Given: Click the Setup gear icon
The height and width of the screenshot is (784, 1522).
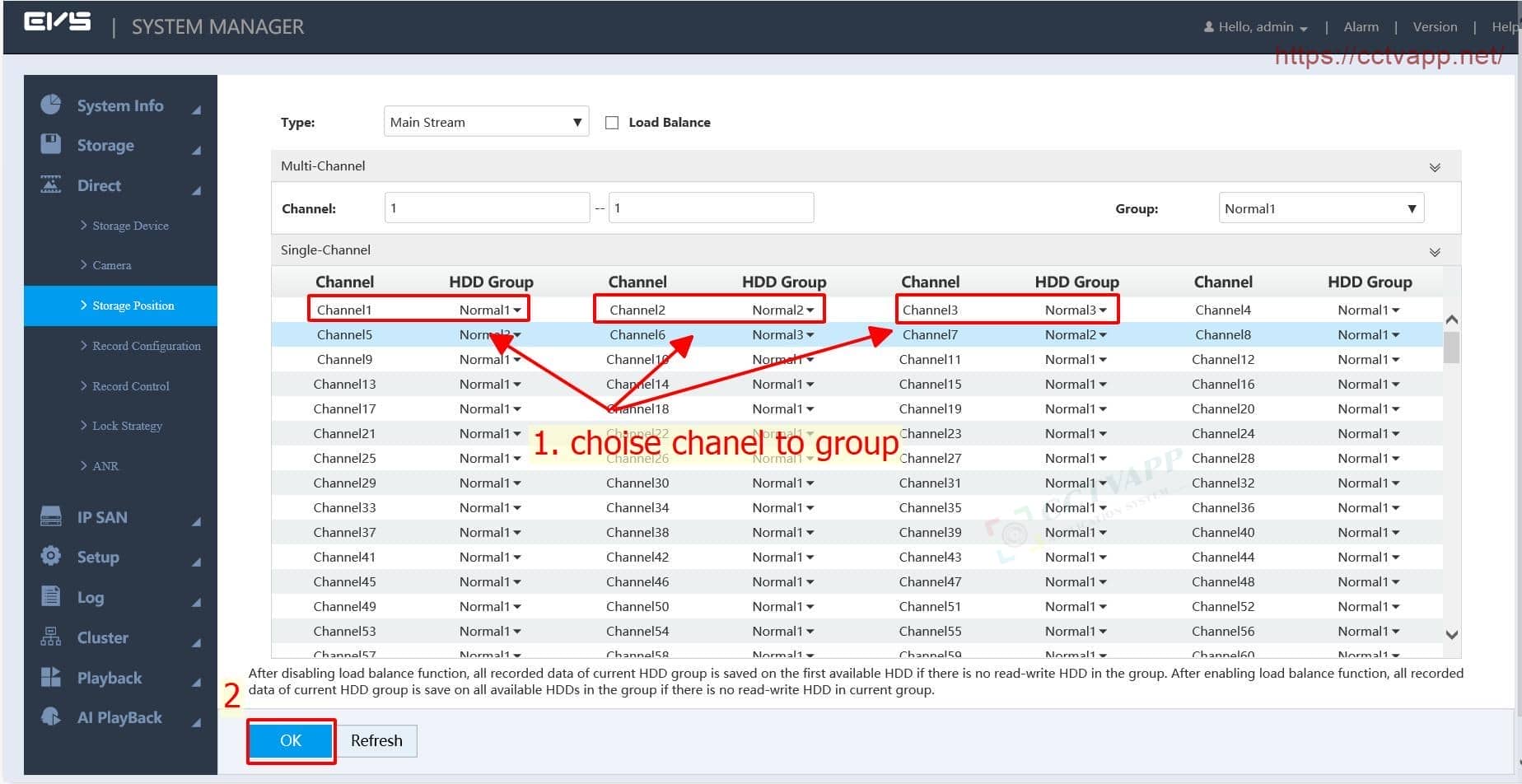Looking at the screenshot, I should pyautogui.click(x=51, y=556).
